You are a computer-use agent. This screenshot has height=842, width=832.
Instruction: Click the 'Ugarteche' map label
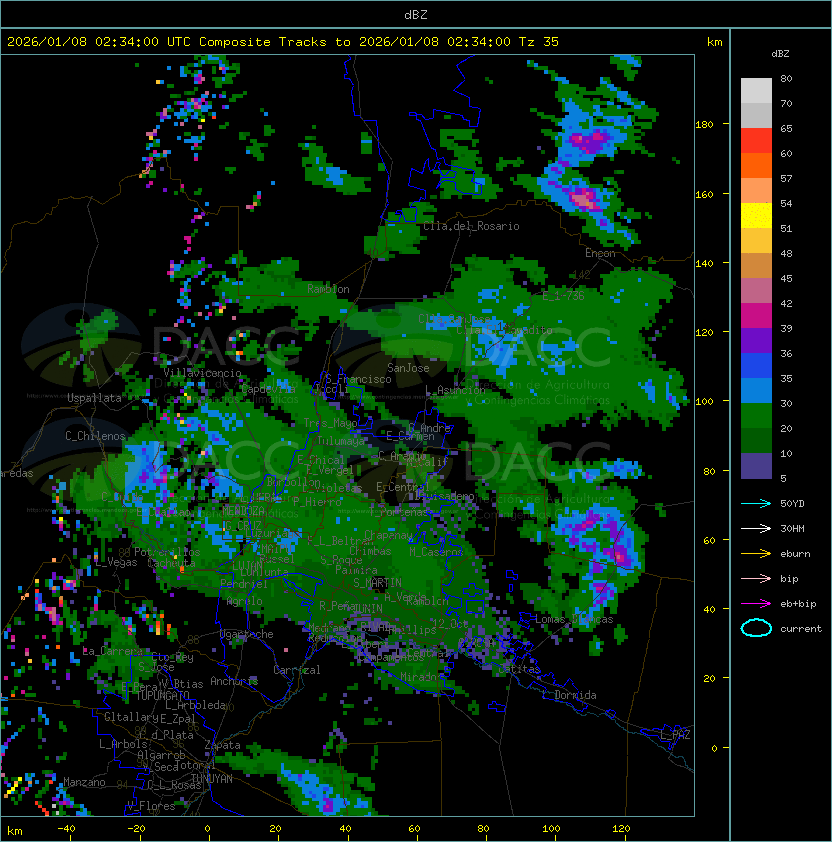tap(247, 634)
